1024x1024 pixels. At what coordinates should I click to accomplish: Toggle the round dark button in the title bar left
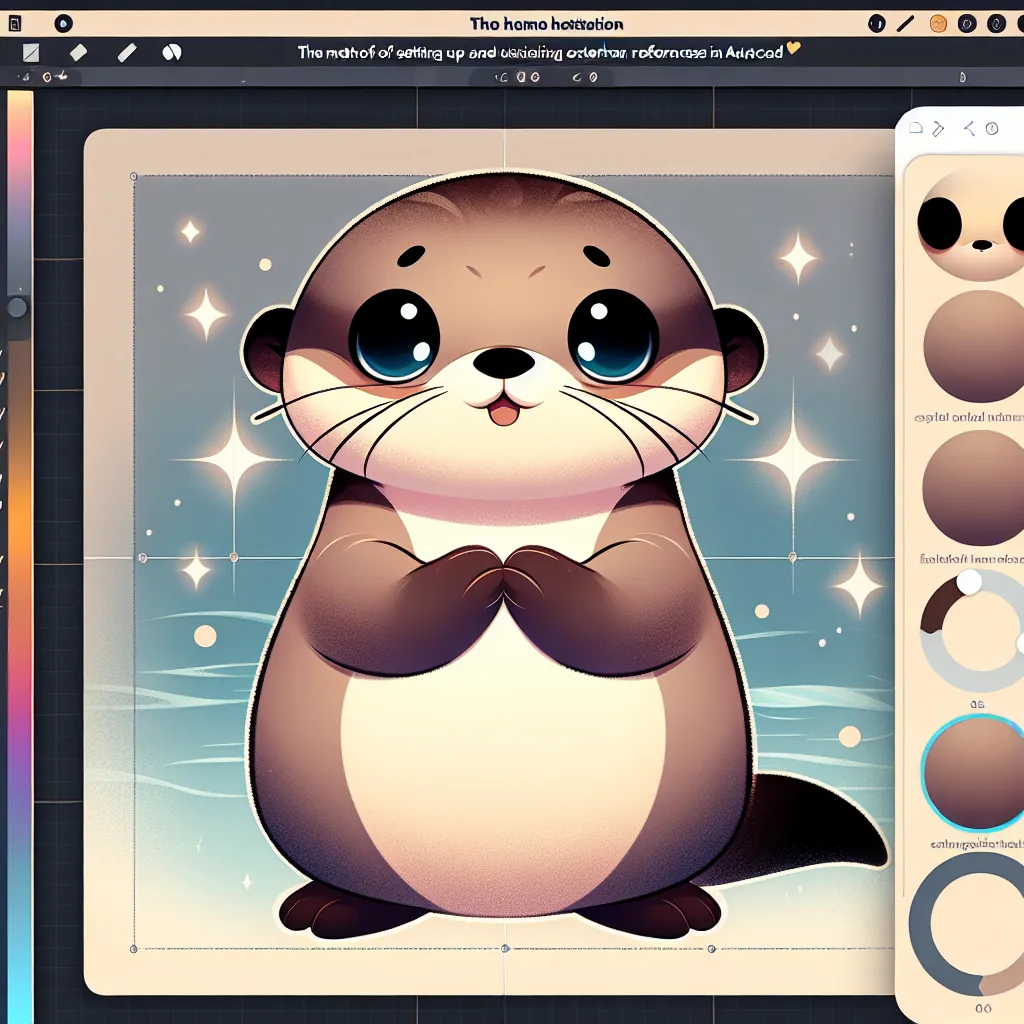coord(62,22)
